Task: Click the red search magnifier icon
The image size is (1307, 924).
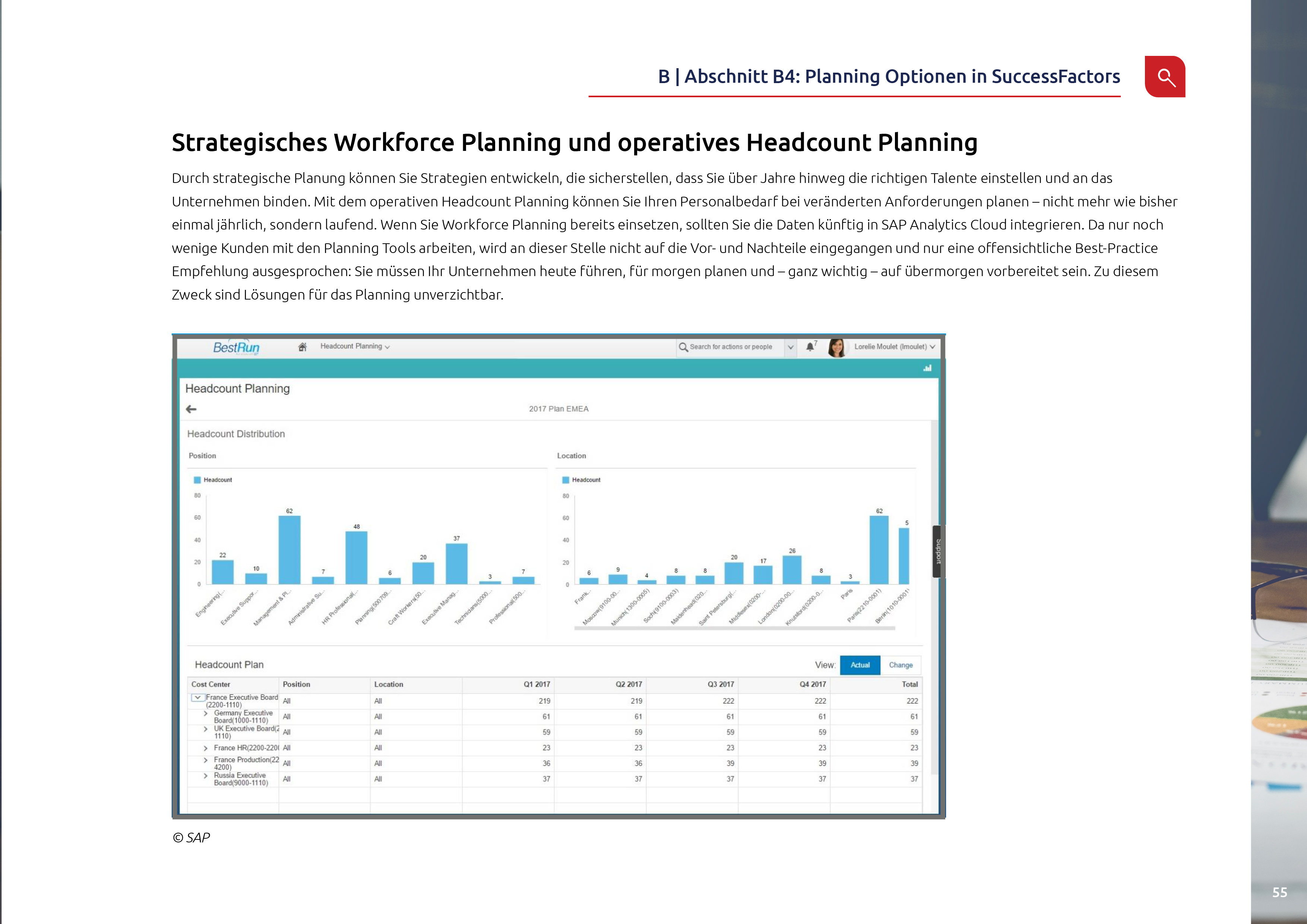Action: pos(1165,76)
